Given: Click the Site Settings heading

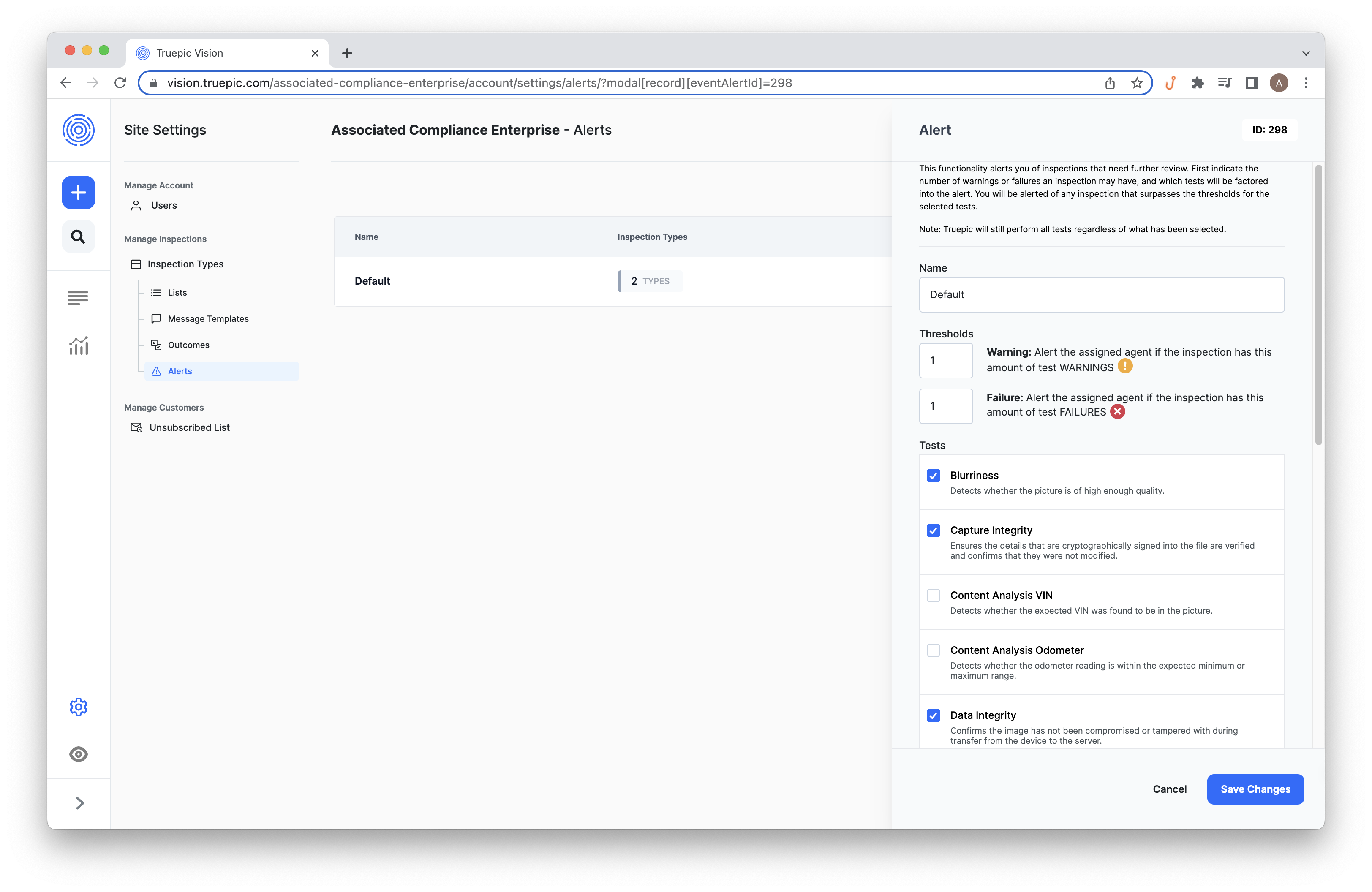Looking at the screenshot, I should [165, 130].
